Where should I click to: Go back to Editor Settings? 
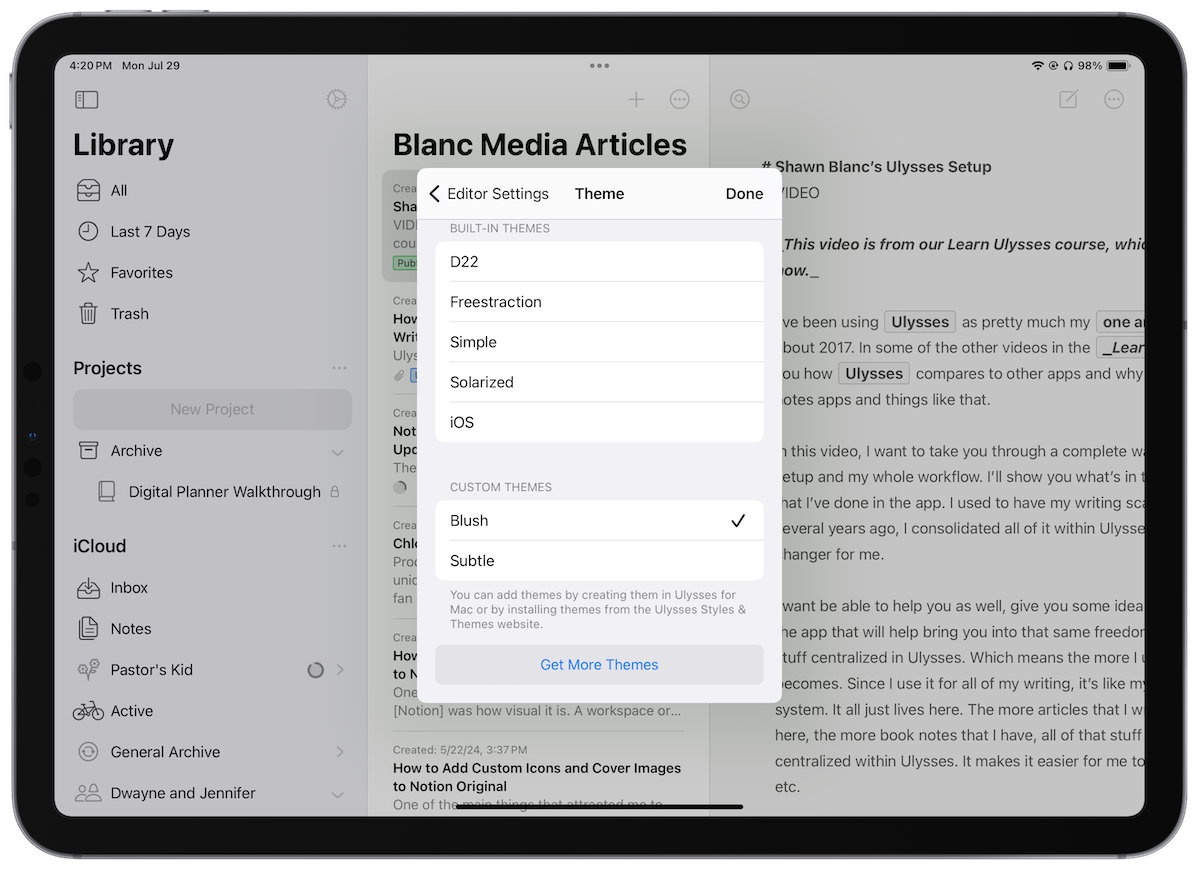coord(489,194)
